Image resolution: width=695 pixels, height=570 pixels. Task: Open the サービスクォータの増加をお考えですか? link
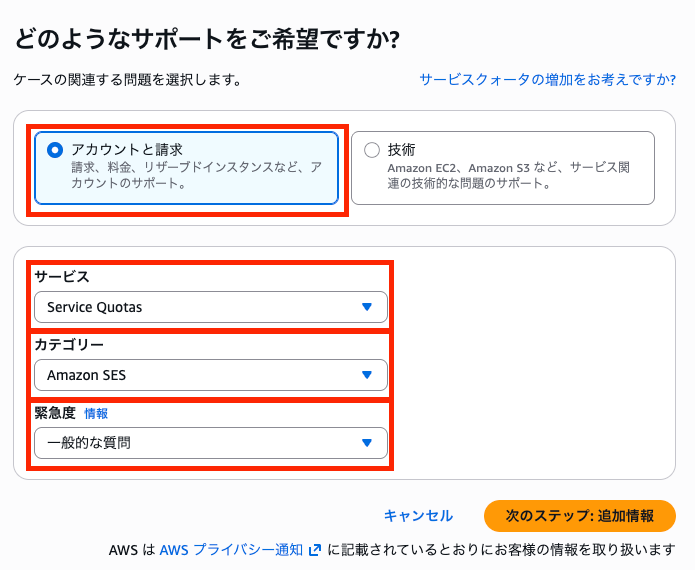[x=548, y=79]
